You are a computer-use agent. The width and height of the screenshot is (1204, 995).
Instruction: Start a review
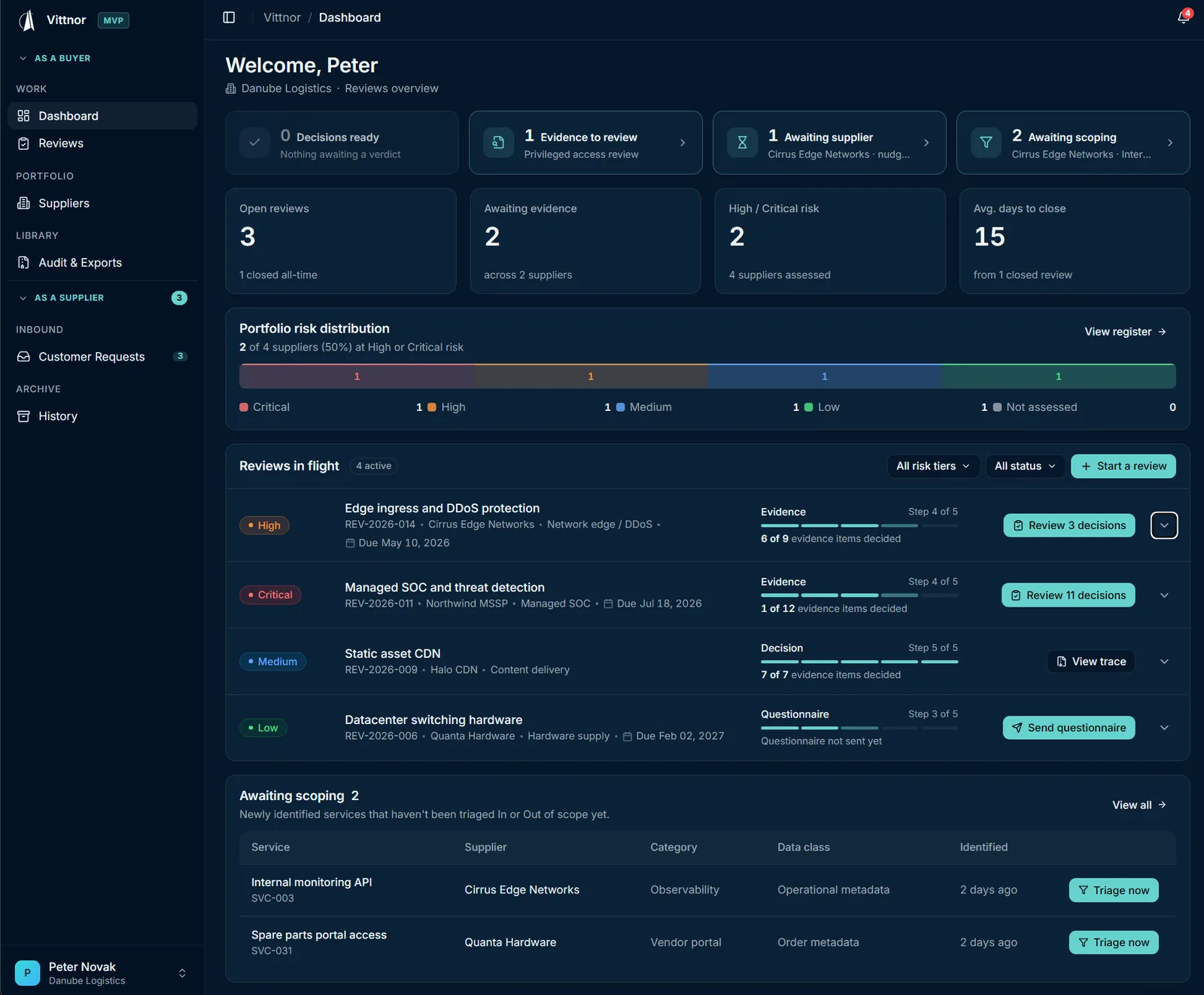tap(1123, 467)
